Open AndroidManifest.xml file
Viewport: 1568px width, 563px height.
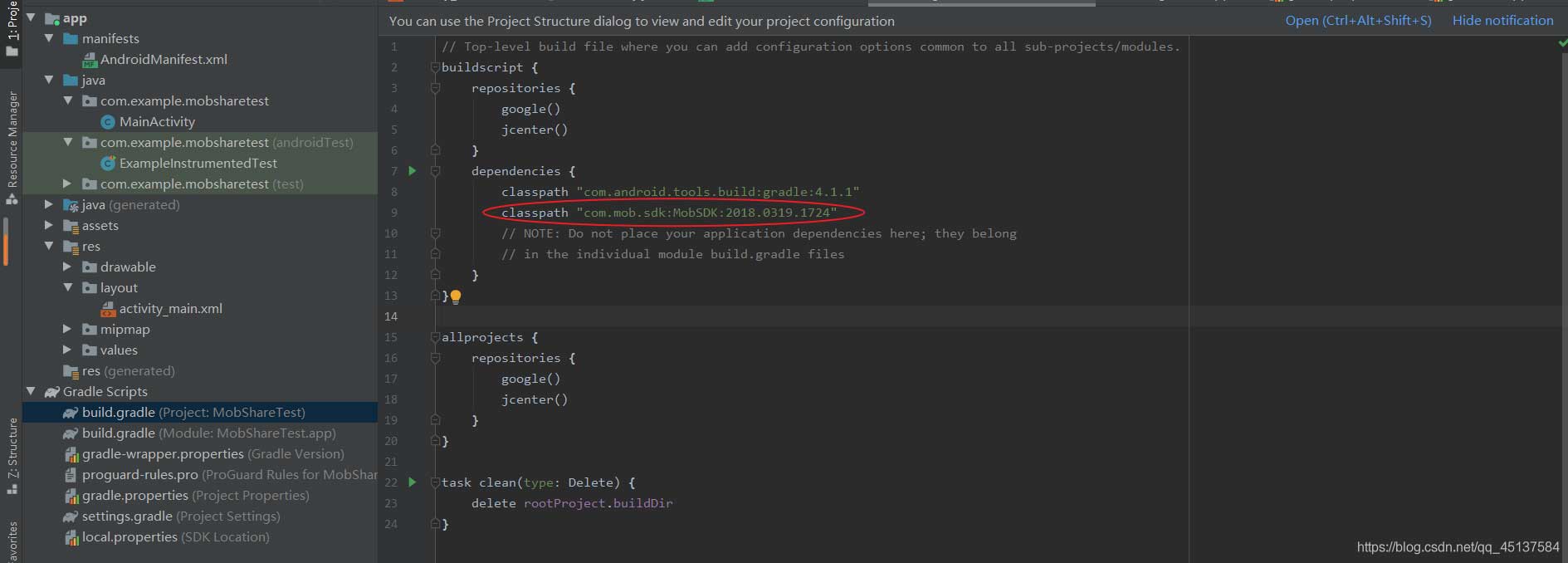pos(164,59)
